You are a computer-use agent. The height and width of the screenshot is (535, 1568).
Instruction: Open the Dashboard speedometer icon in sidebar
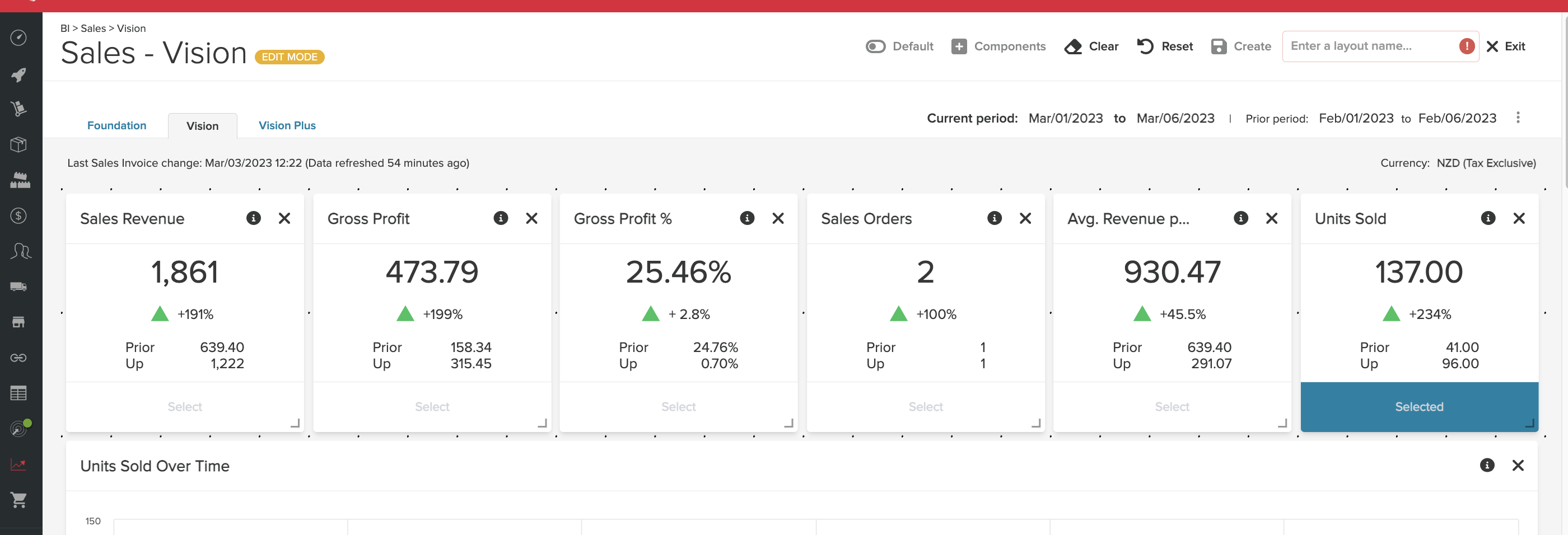(19, 37)
